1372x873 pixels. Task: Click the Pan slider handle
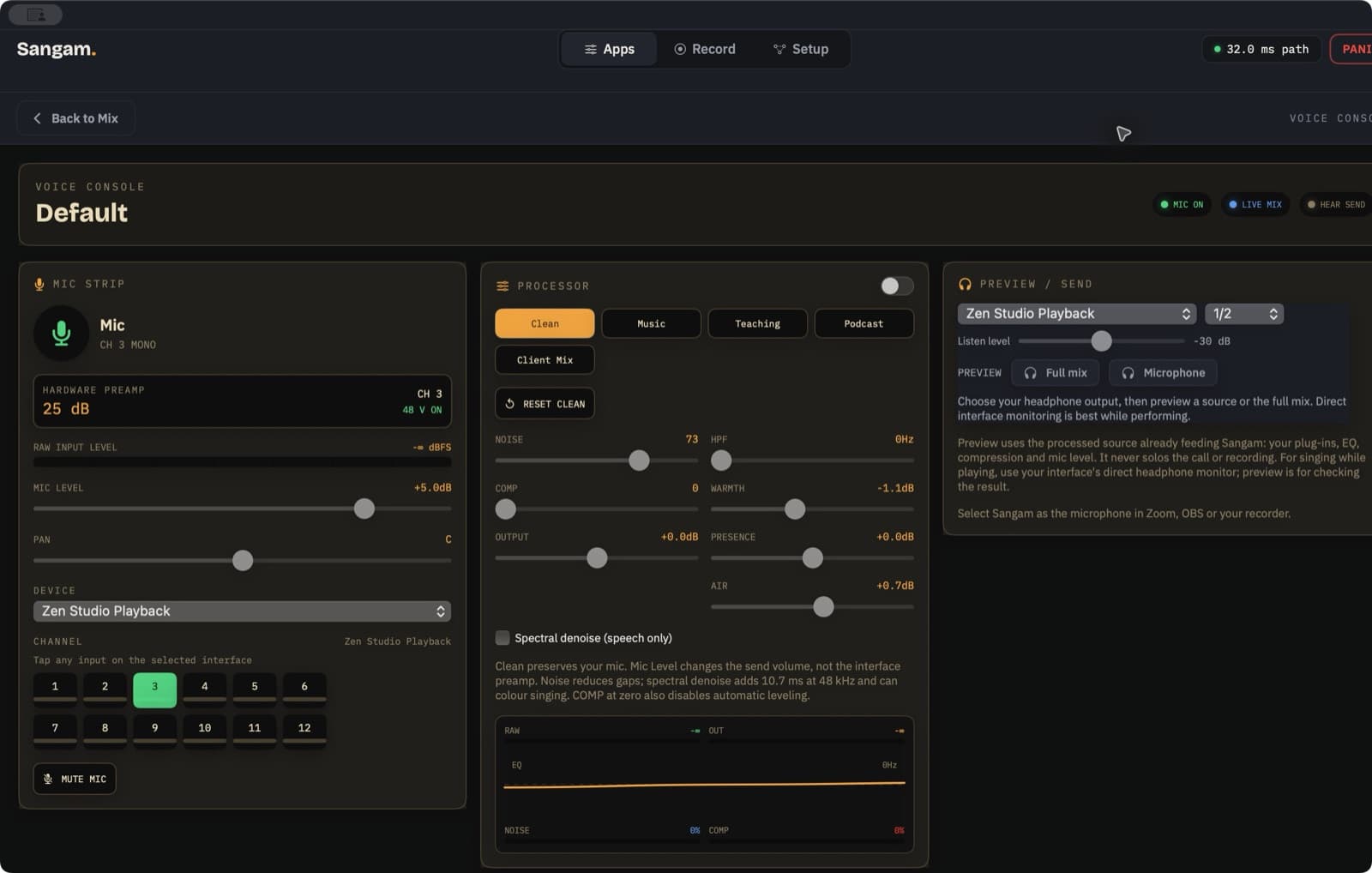pos(243,561)
